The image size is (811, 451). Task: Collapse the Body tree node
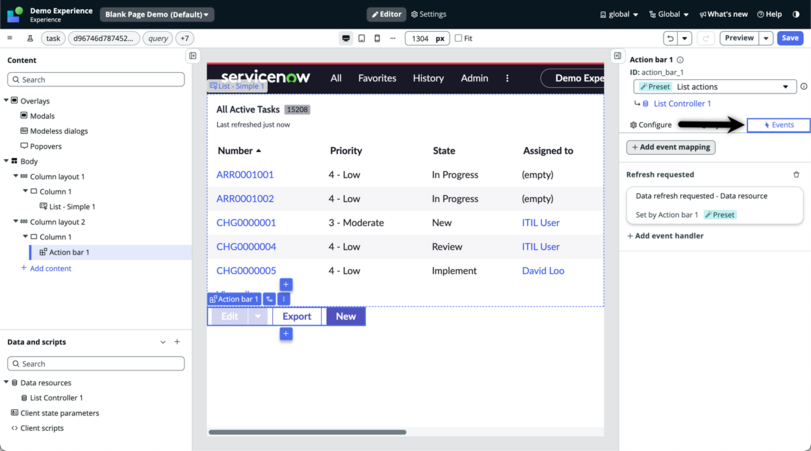pyautogui.click(x=6, y=161)
